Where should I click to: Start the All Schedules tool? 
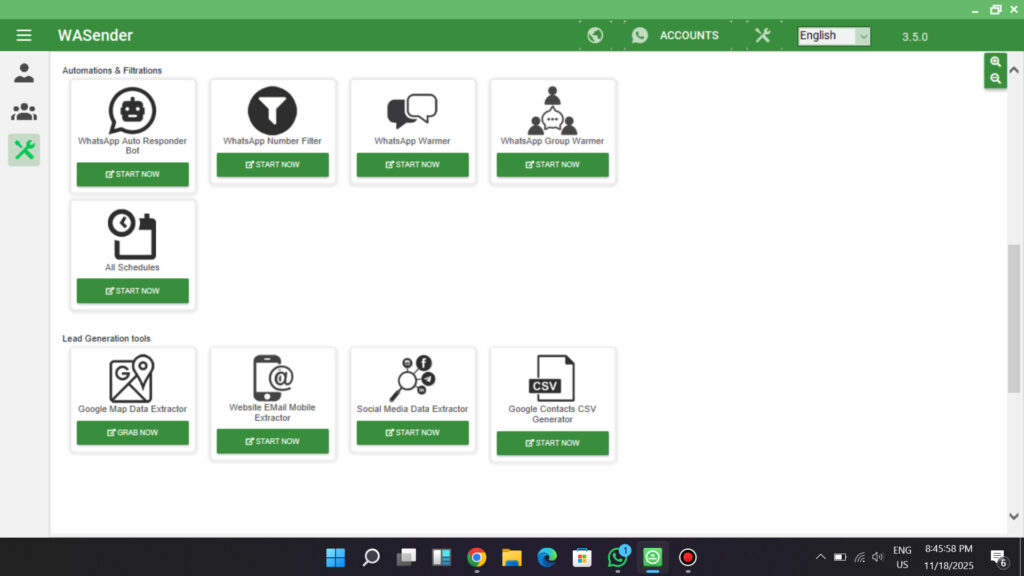point(132,291)
